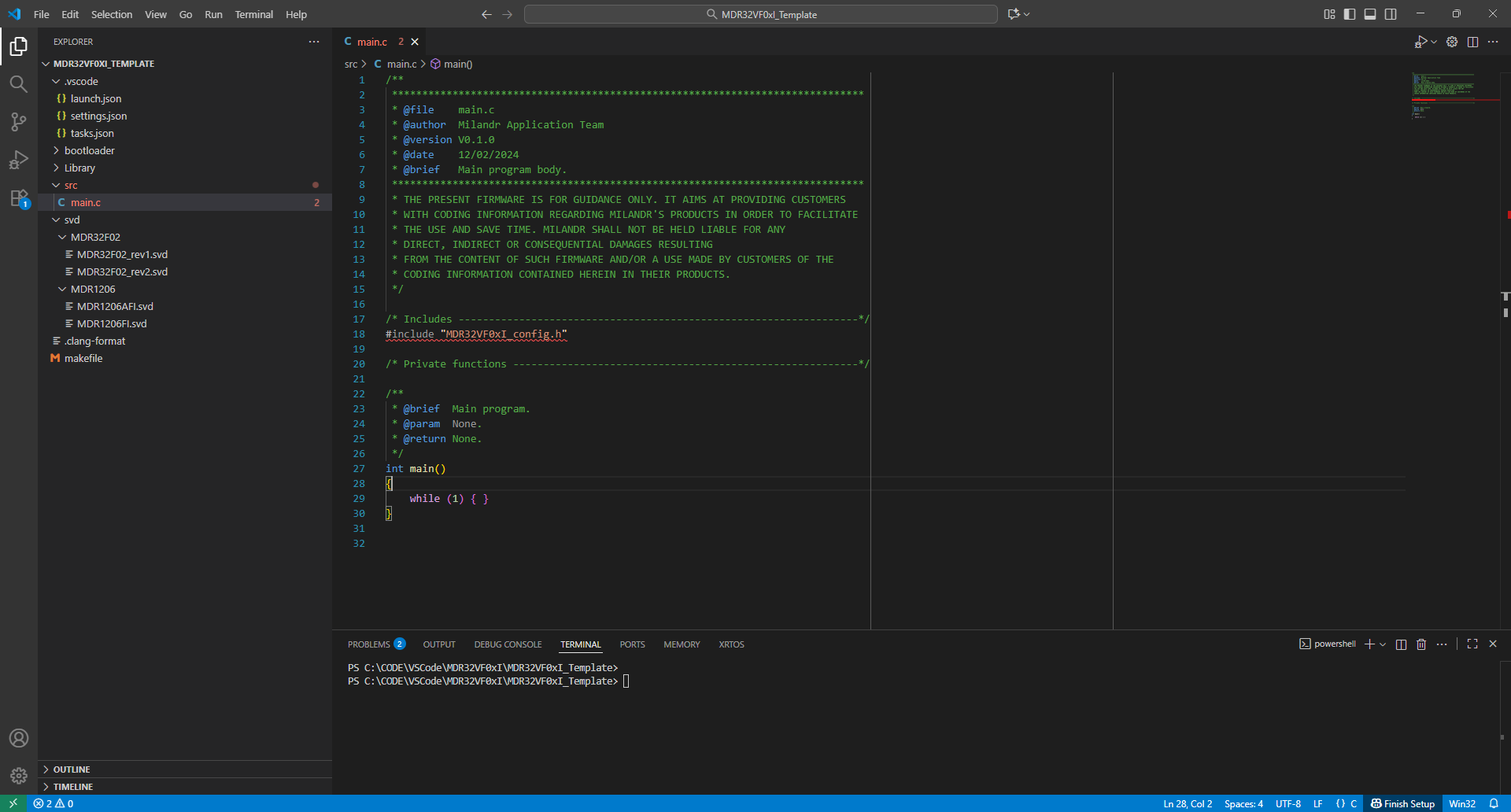Switch to the DEBUG CONSOLE tab
1511x812 pixels.
tap(508, 644)
